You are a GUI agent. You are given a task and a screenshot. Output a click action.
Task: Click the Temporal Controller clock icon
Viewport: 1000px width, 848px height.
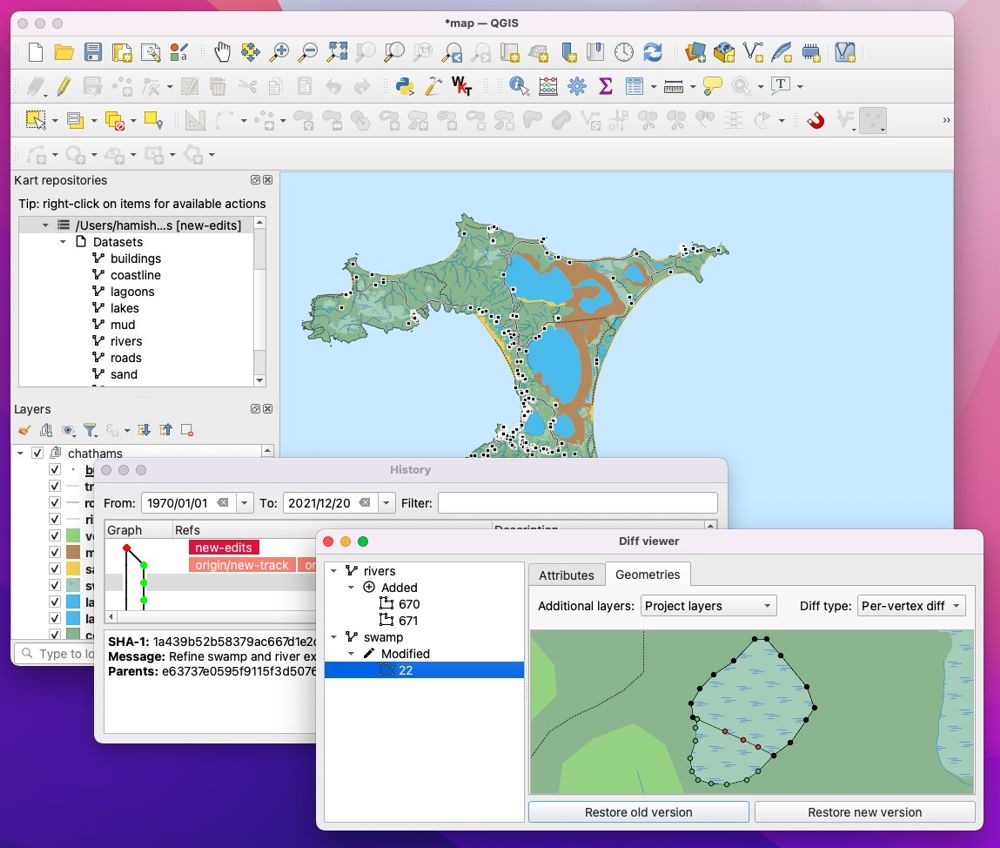click(624, 52)
